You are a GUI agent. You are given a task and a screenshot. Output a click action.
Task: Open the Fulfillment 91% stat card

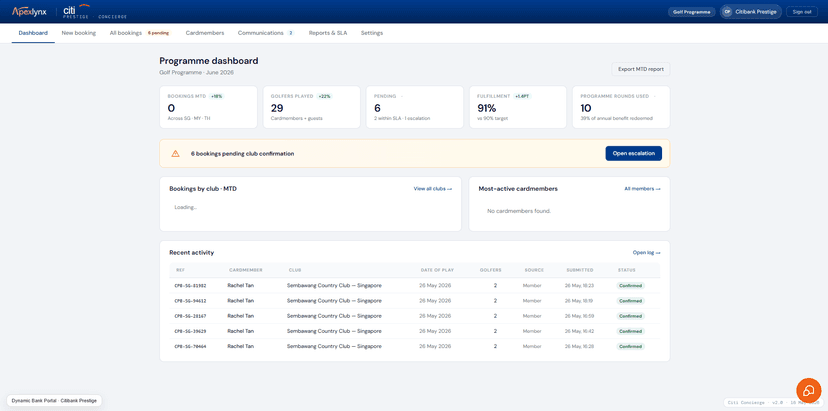(518, 107)
